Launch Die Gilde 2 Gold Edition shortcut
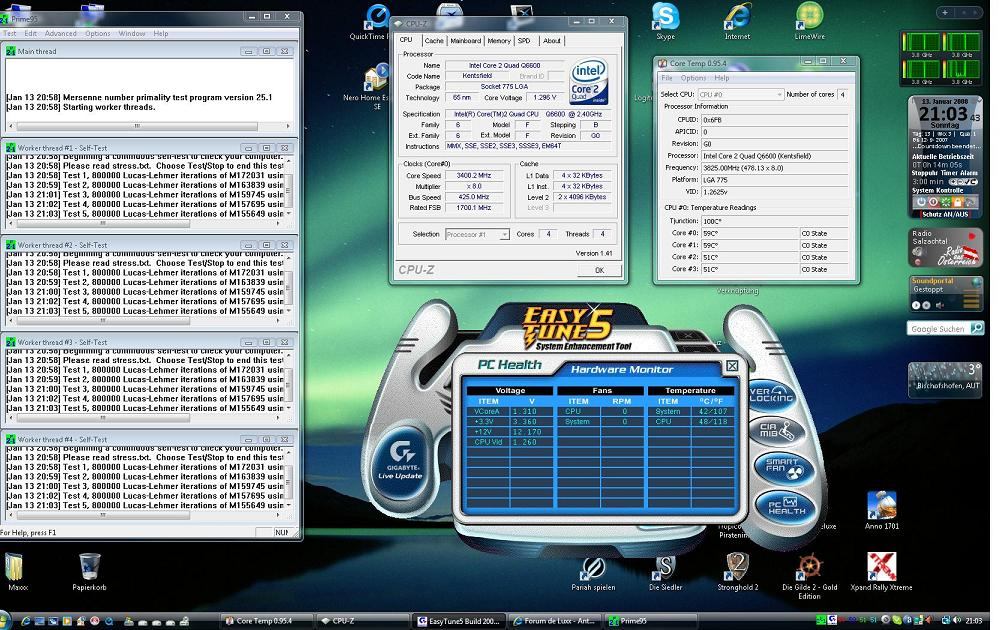The height and width of the screenshot is (630, 1008). (809, 575)
